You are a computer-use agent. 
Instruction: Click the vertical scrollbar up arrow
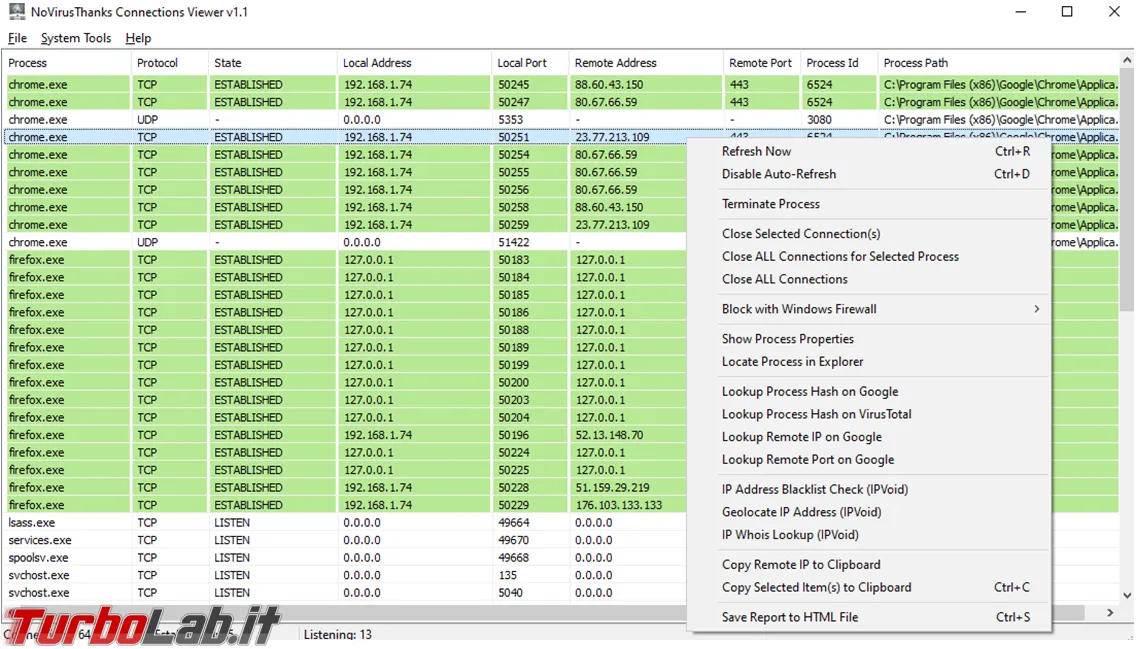pyautogui.click(x=1127, y=61)
